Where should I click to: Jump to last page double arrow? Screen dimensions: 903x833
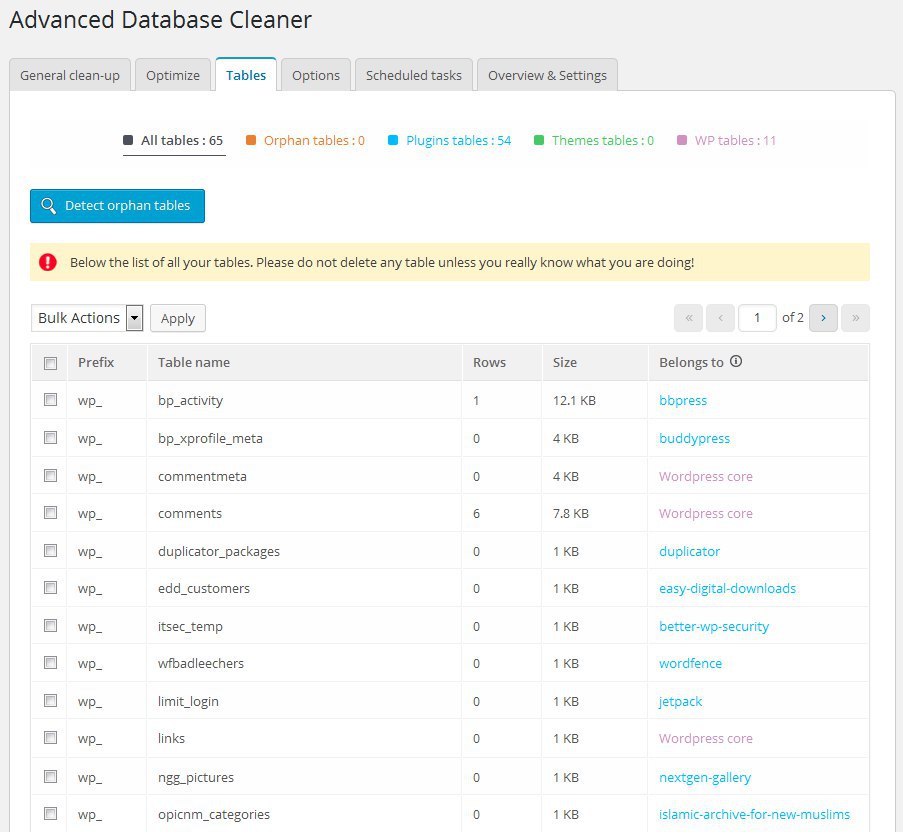[x=855, y=318]
